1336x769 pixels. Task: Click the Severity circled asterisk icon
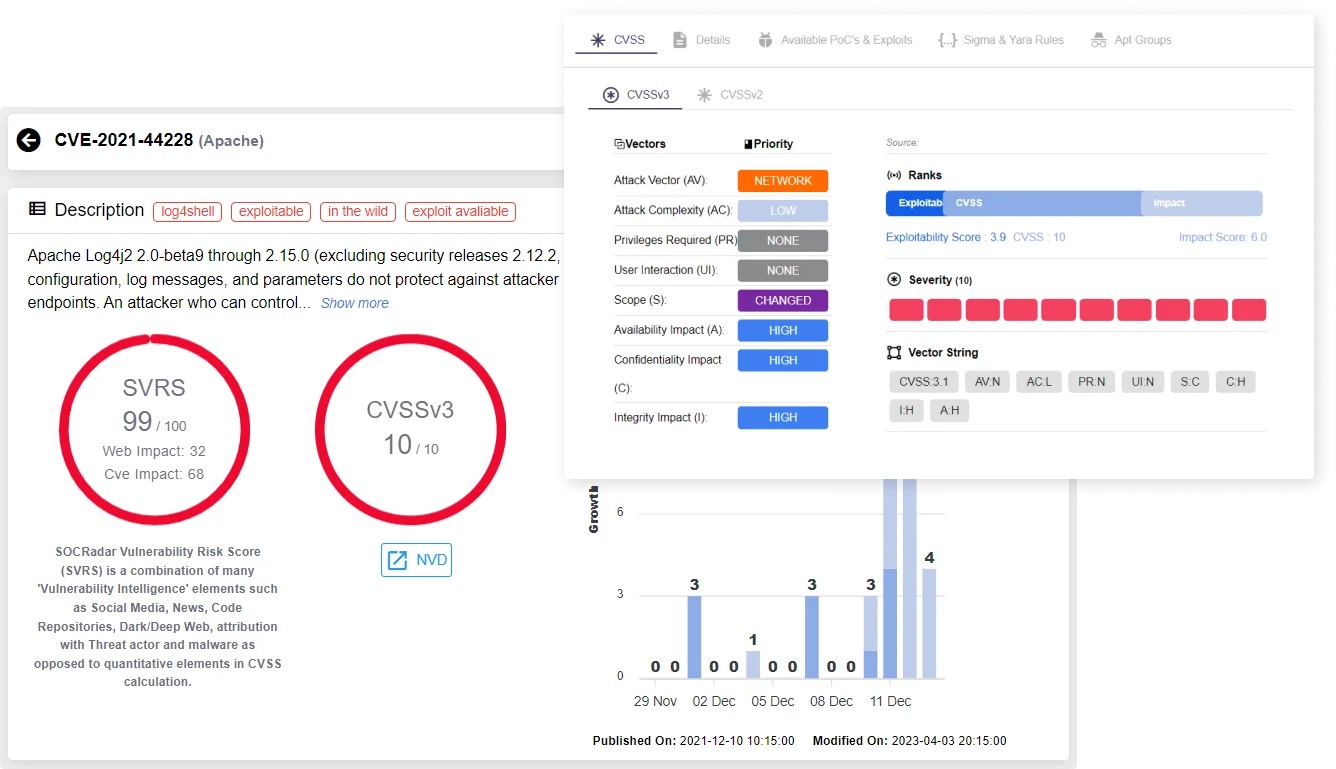pyautogui.click(x=894, y=280)
